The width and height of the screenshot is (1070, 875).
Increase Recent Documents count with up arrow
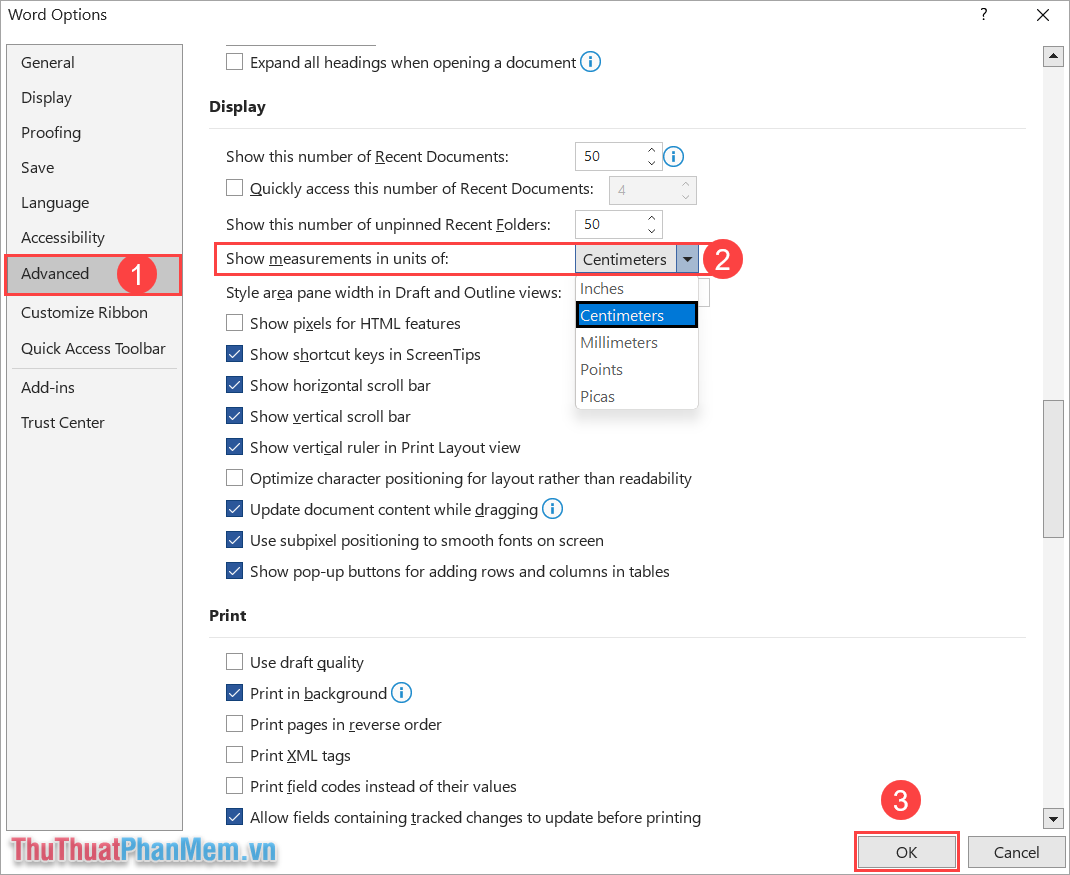tap(651, 150)
